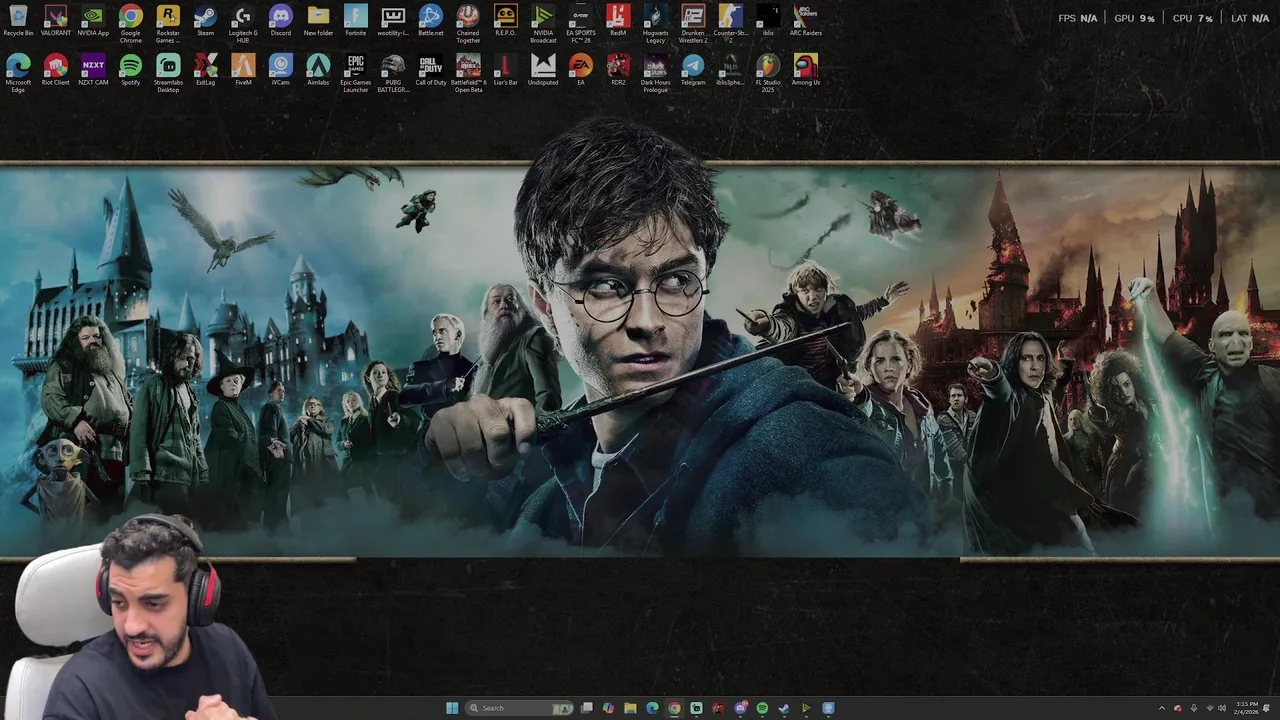This screenshot has height=720, width=1280.
Task: Open Logitech G HUB shortcut
Action: 243,24
